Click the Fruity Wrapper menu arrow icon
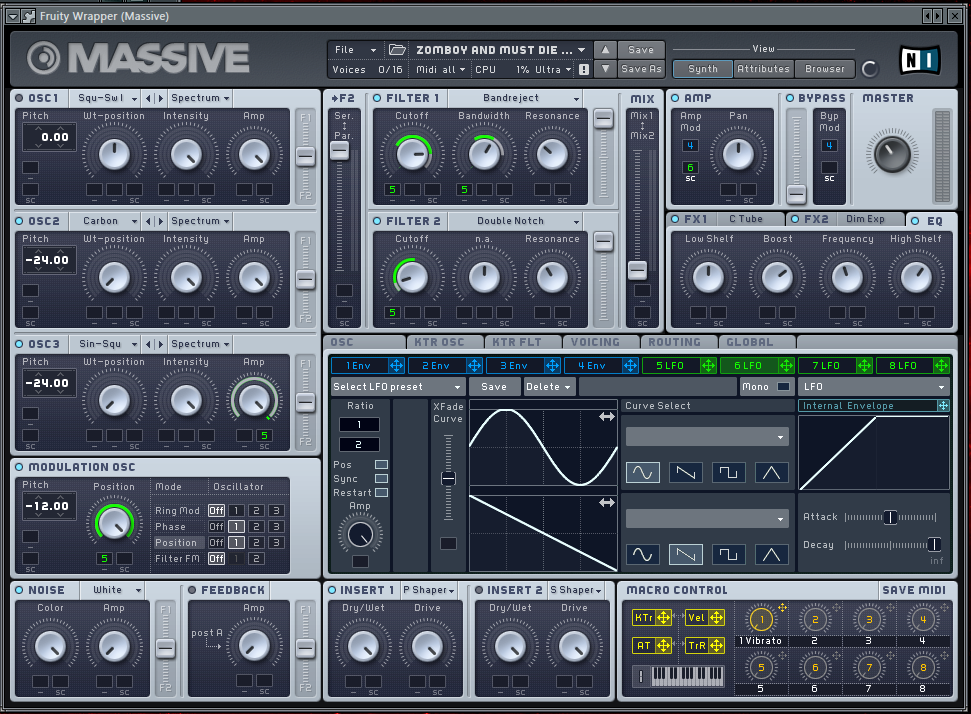Image resolution: width=971 pixels, height=714 pixels. (13, 16)
